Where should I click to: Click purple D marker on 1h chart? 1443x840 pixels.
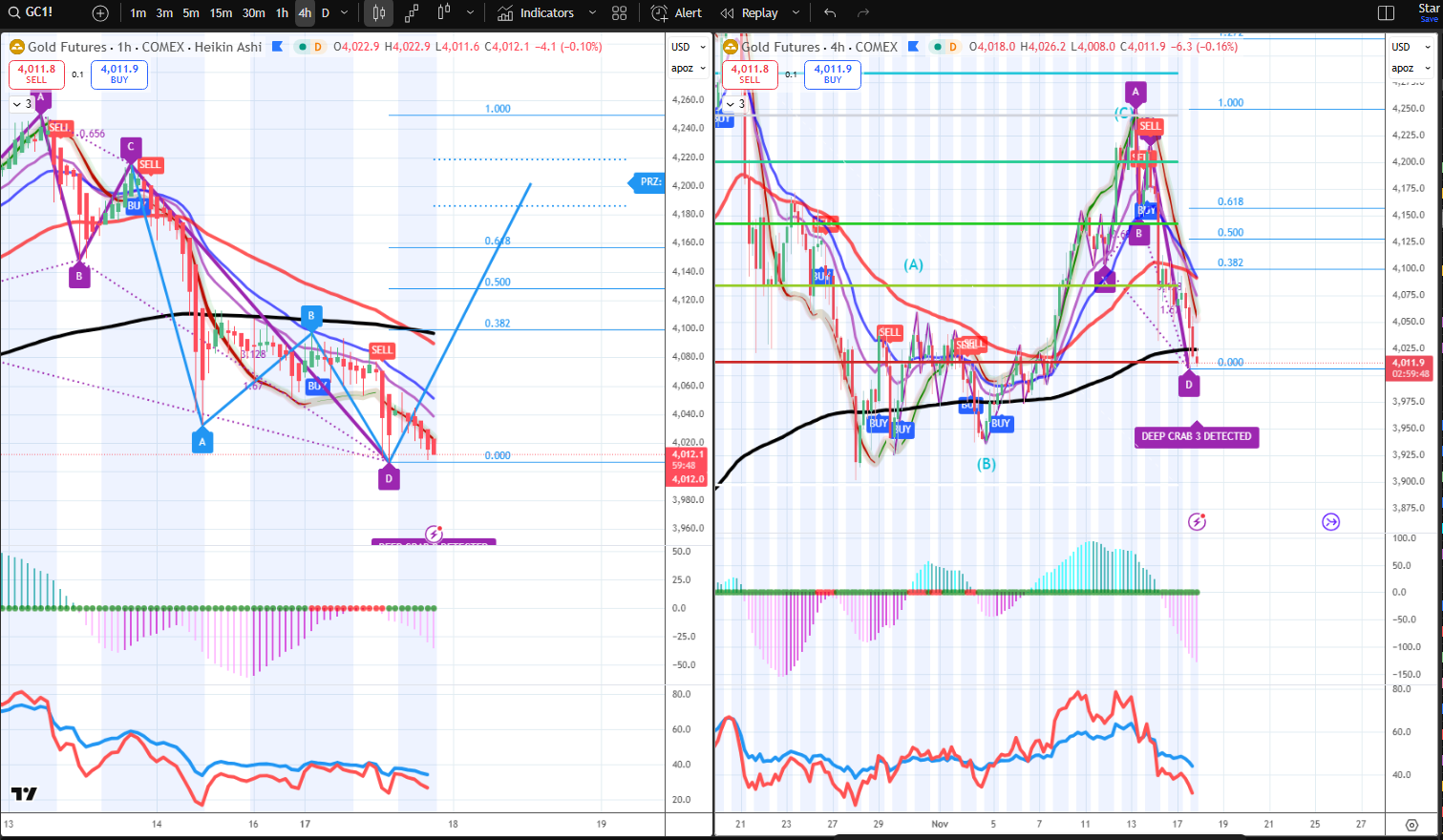[389, 478]
